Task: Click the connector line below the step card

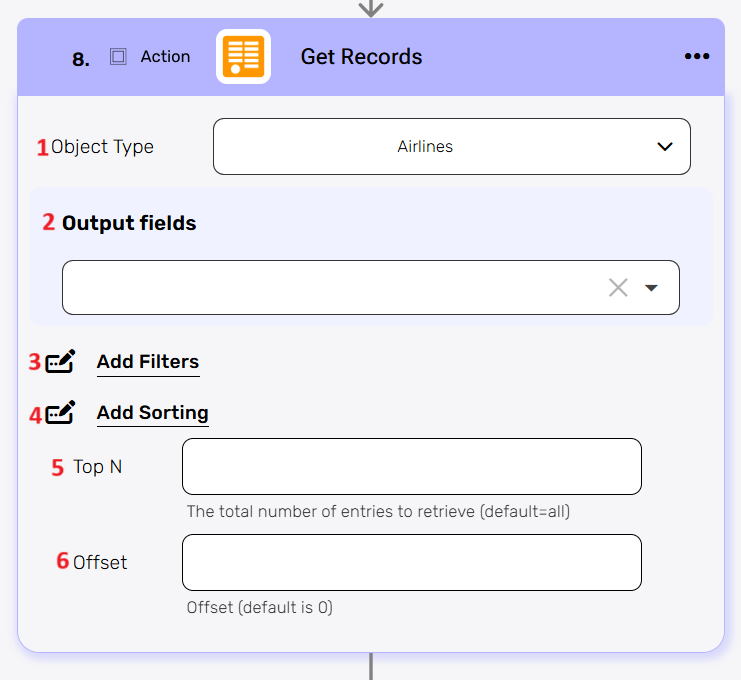Action: 371,666
